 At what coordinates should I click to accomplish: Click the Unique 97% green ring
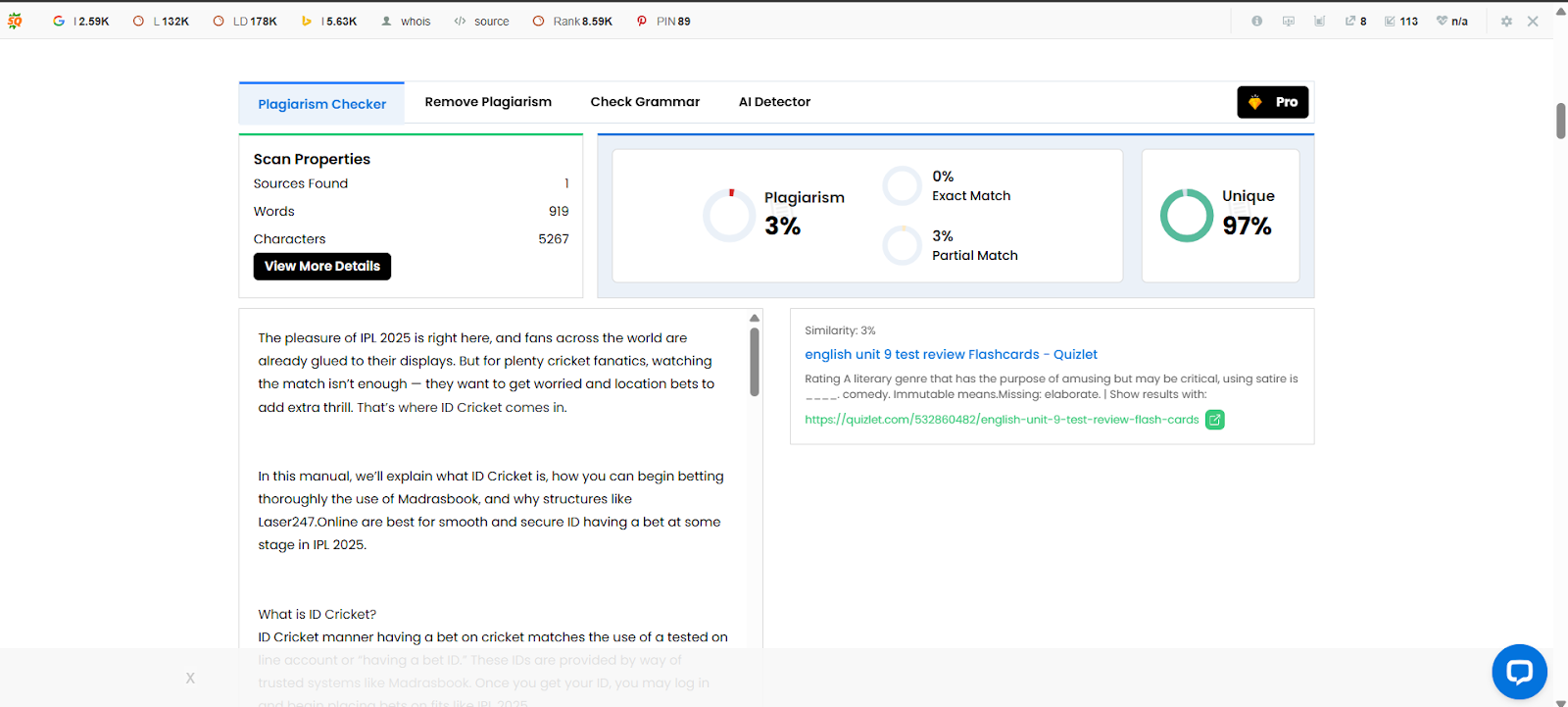[1187, 215]
